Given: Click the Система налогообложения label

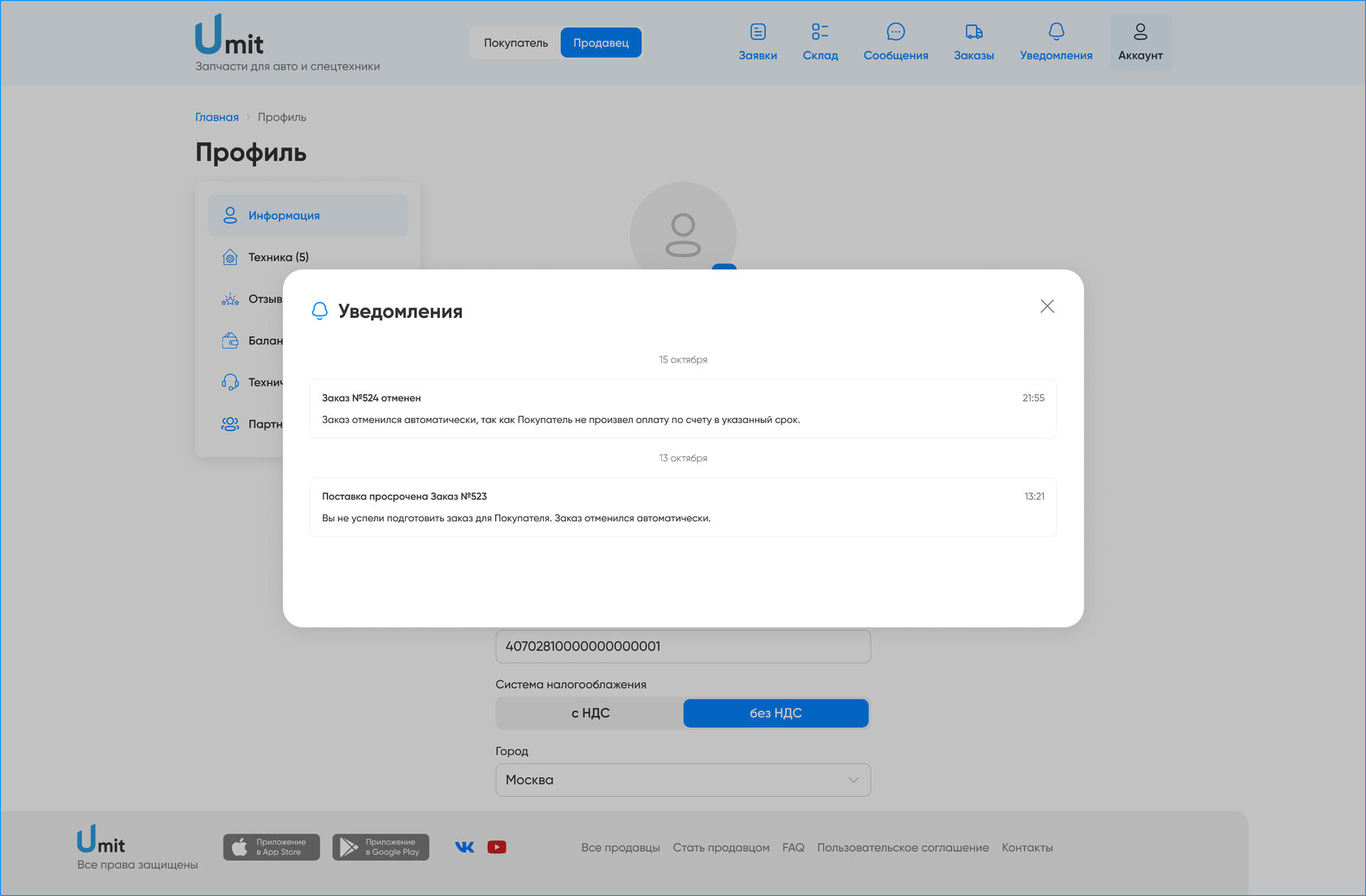Looking at the screenshot, I should (571, 685).
